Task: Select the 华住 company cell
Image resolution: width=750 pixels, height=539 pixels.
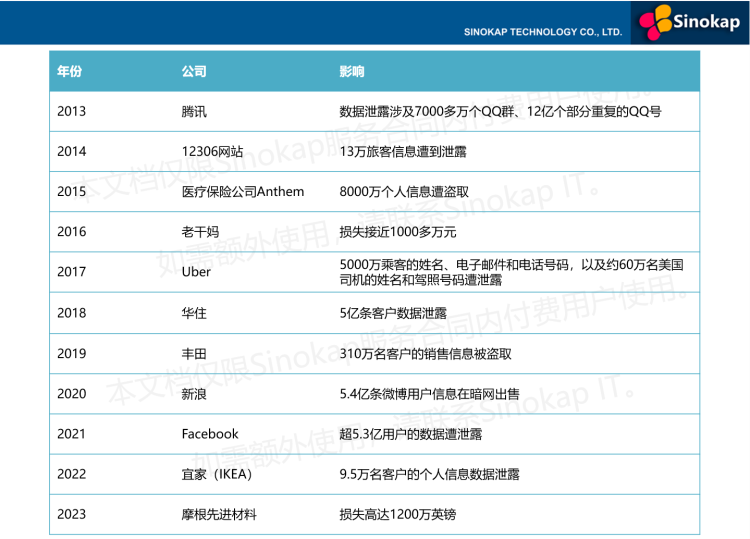Action: (x=194, y=313)
